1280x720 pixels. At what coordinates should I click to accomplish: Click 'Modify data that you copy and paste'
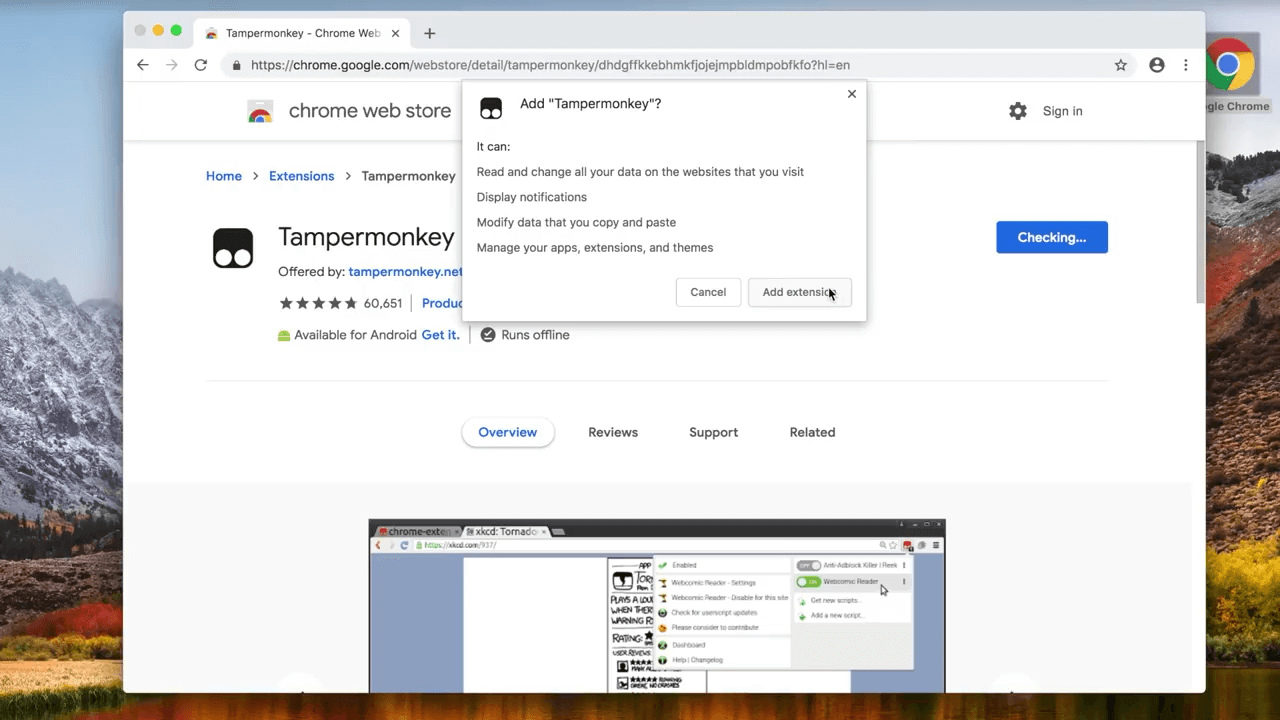point(576,222)
